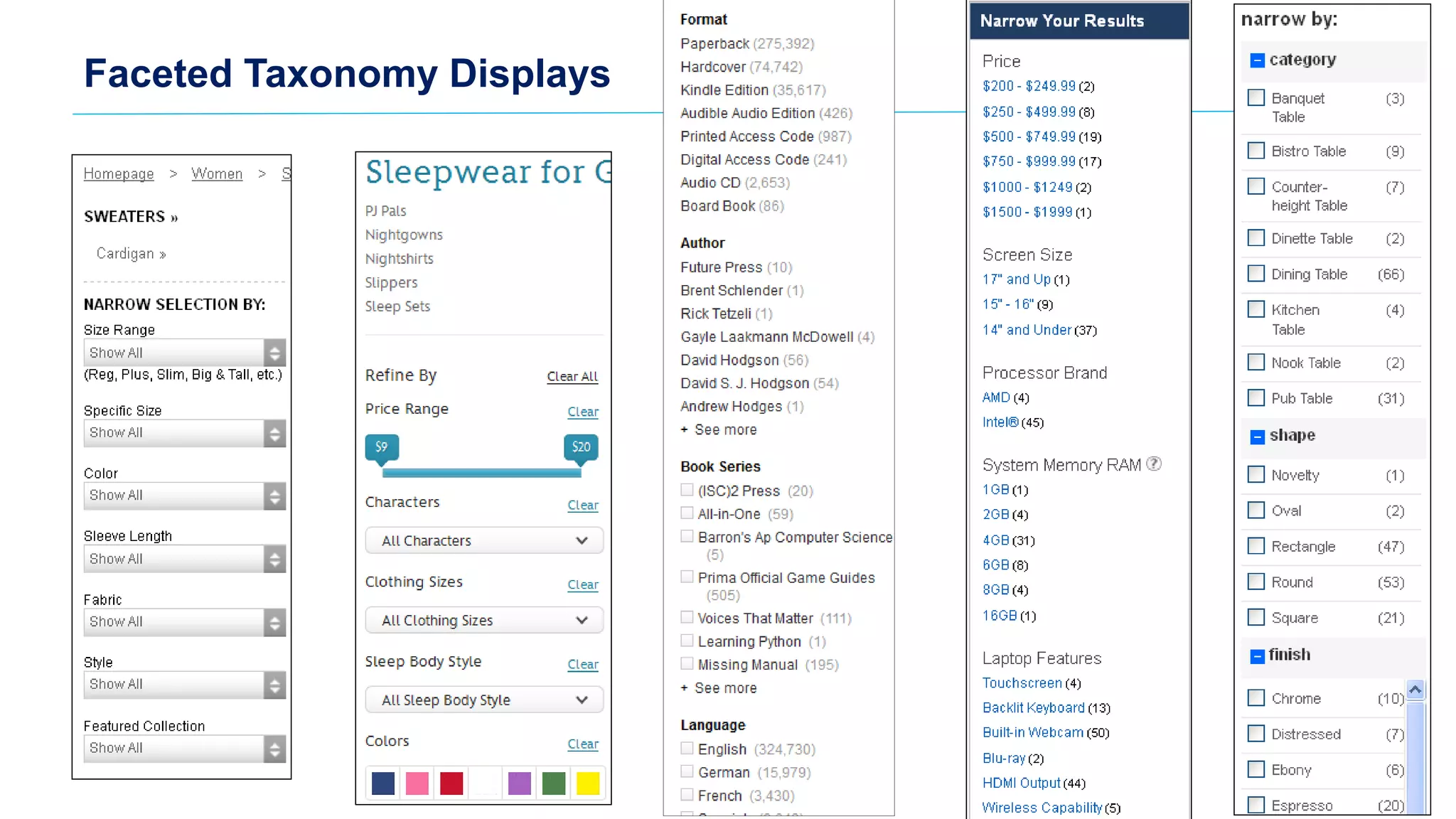The width and height of the screenshot is (1456, 819).
Task: Expand the All Characters dropdown
Action: 484,540
